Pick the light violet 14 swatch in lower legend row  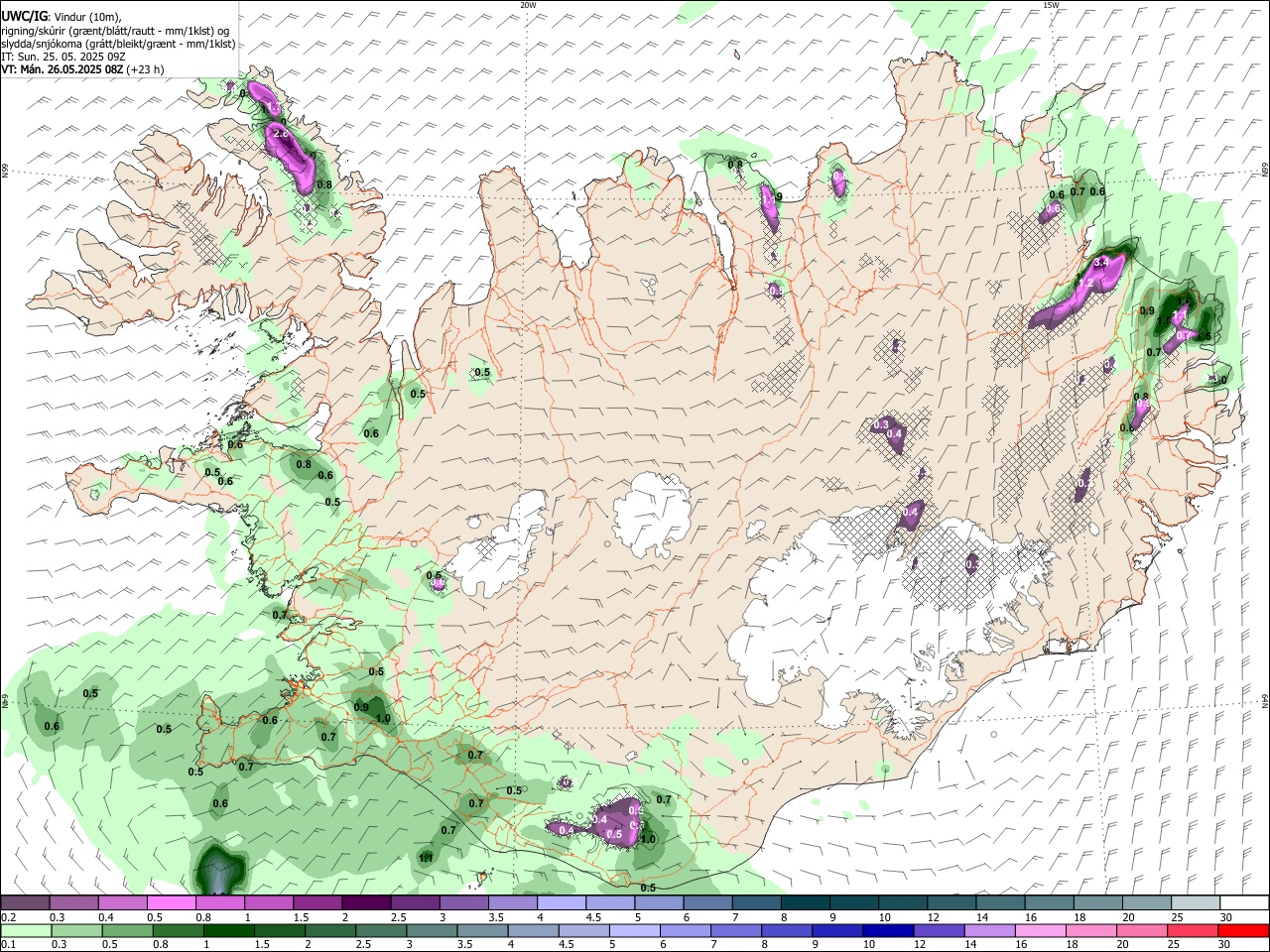tap(989, 931)
